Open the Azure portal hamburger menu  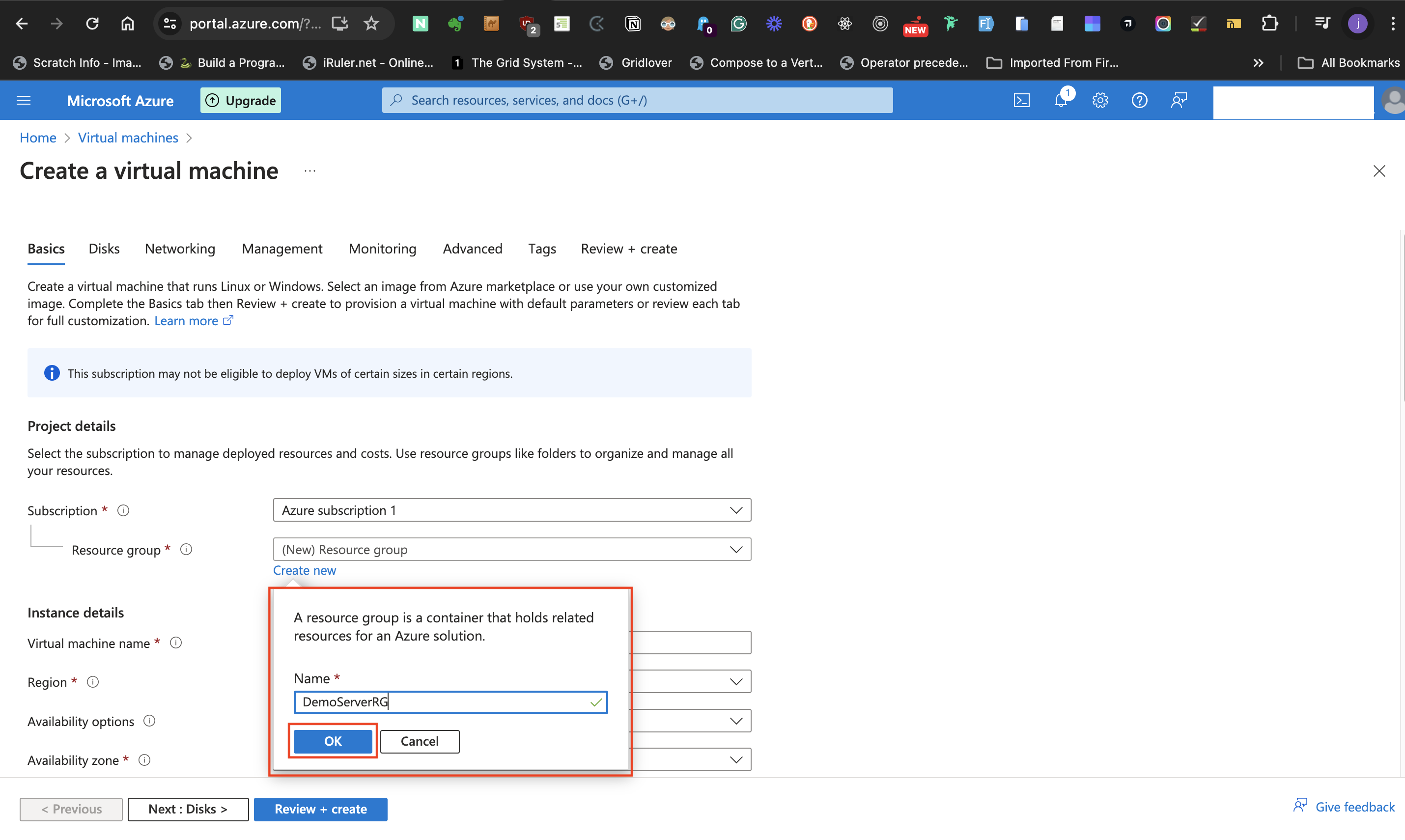[24, 100]
